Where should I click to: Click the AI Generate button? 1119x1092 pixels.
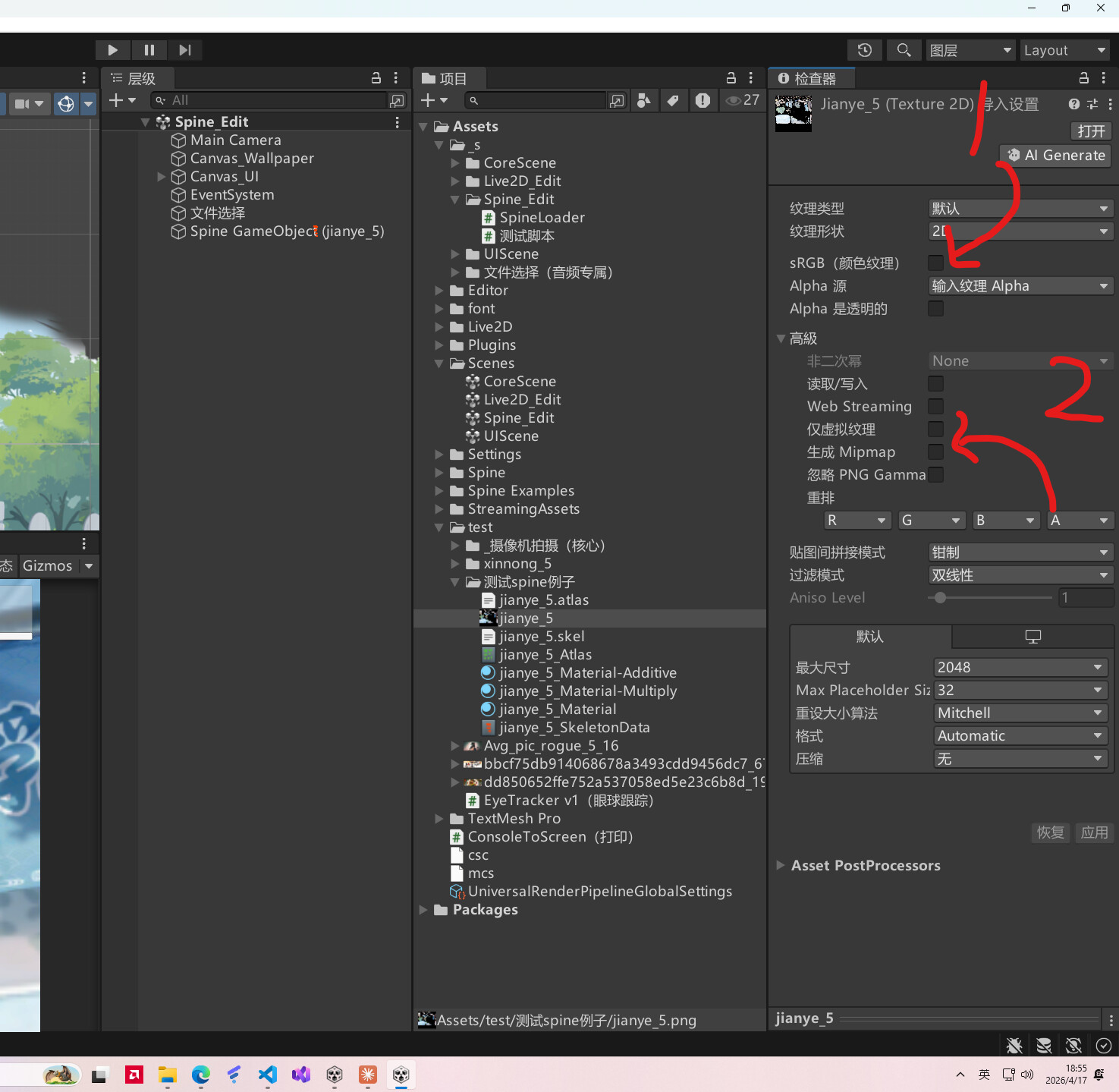click(1055, 156)
